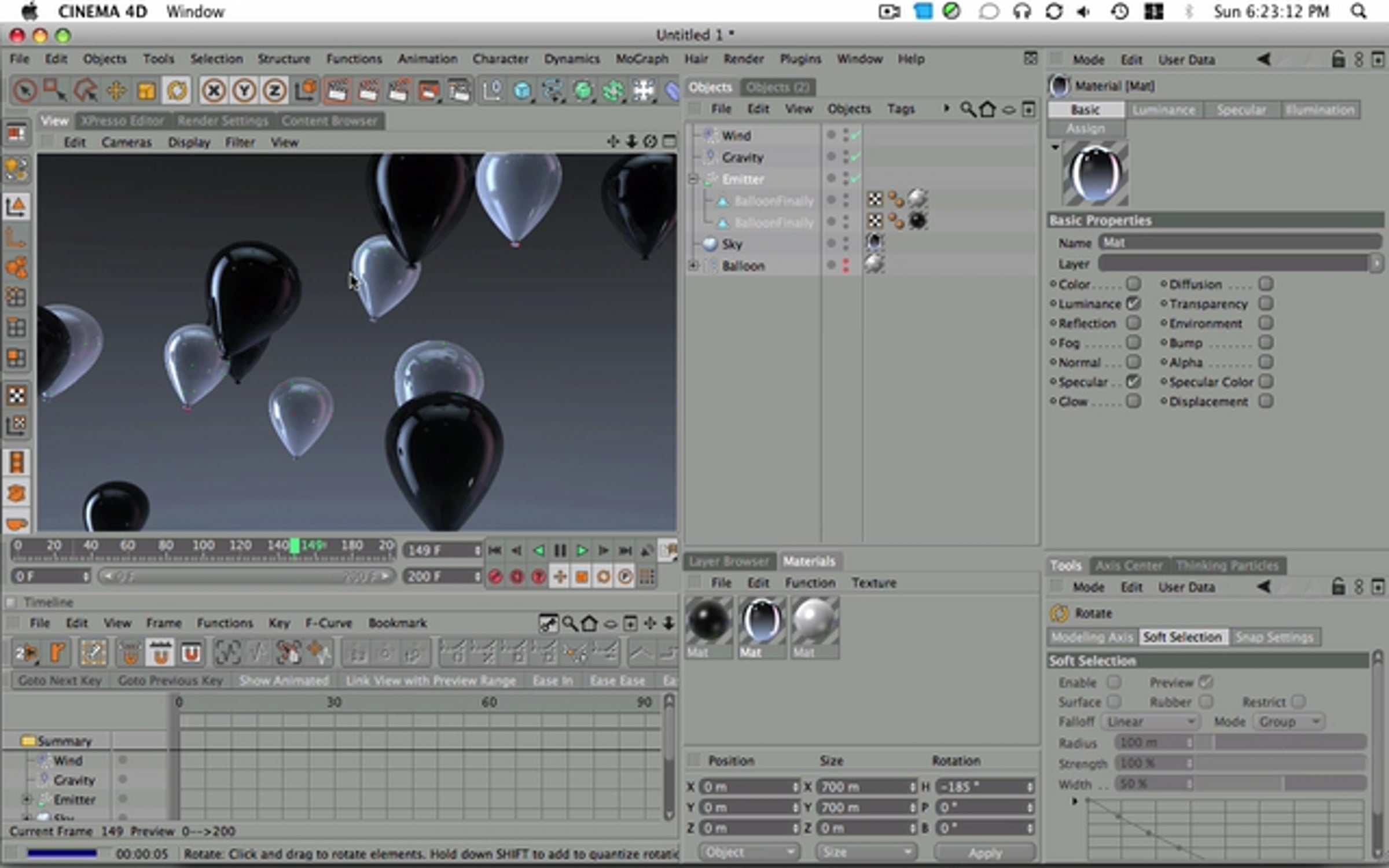1389x868 pixels.
Task: Switch to the Luminance material tab
Action: (1163, 110)
